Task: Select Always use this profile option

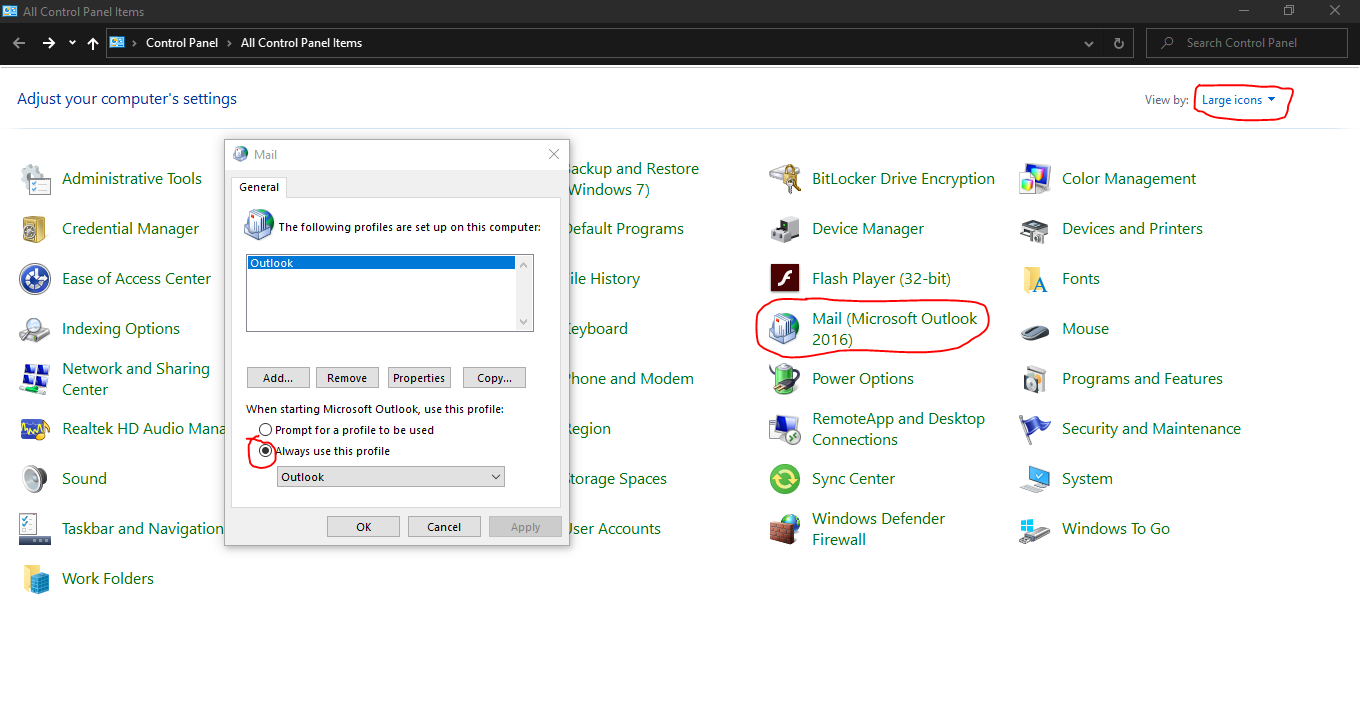Action: click(x=265, y=451)
